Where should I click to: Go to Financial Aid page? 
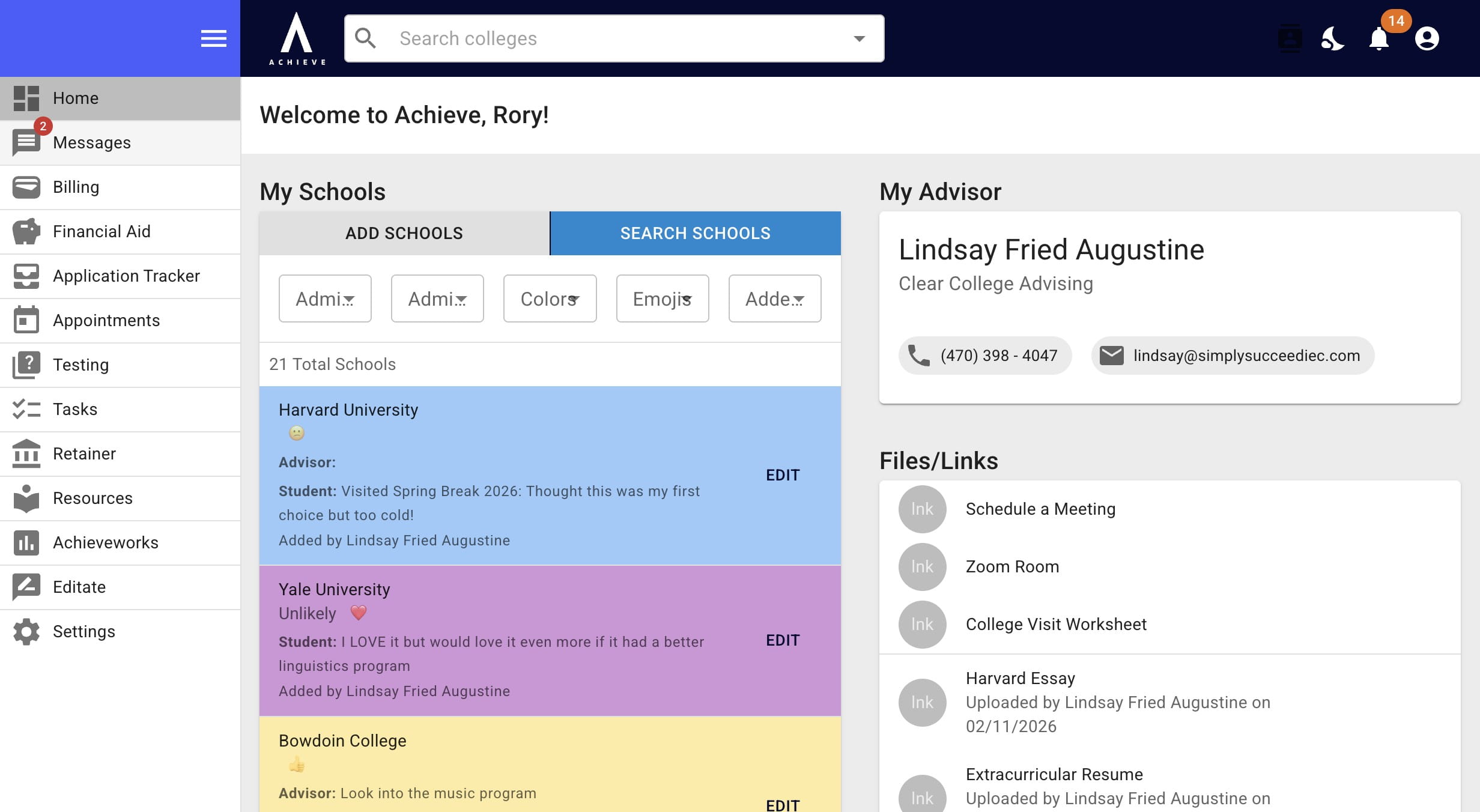pyautogui.click(x=120, y=231)
